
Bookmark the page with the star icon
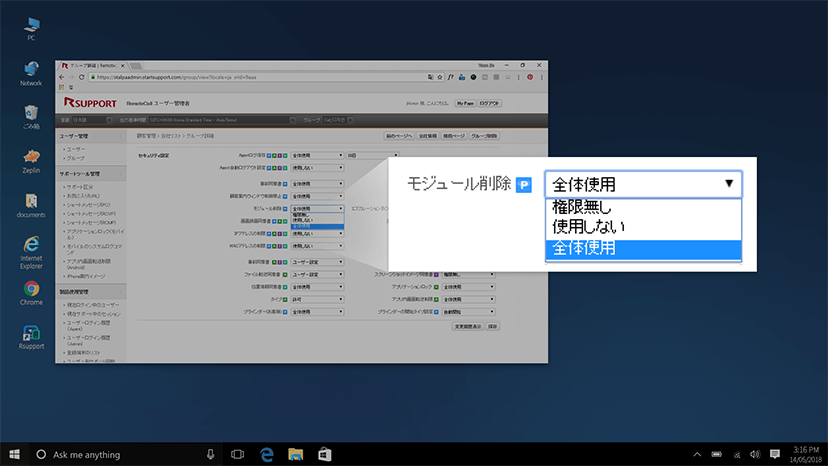439,77
